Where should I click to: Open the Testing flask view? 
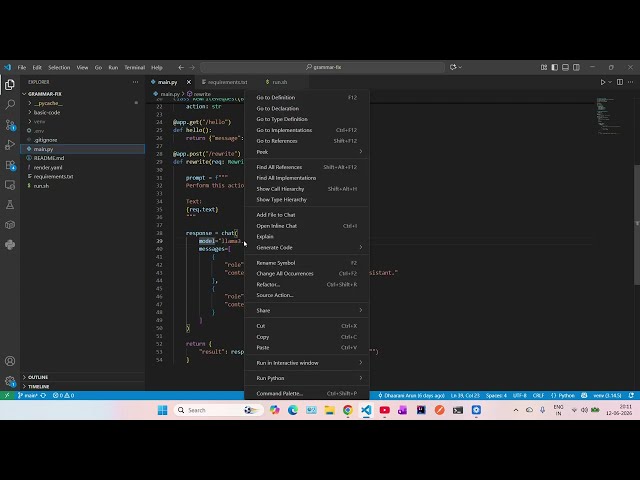[x=10, y=205]
